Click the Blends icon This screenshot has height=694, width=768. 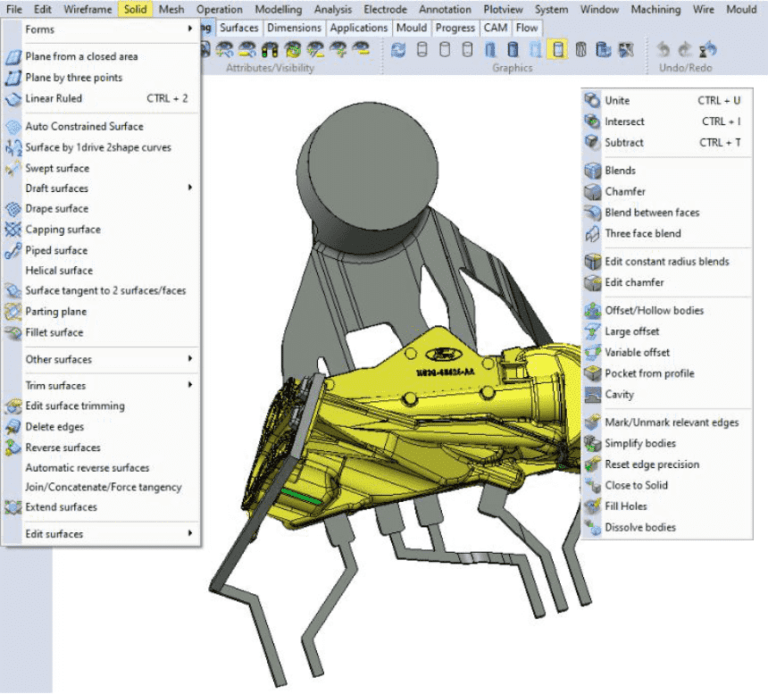(592, 171)
